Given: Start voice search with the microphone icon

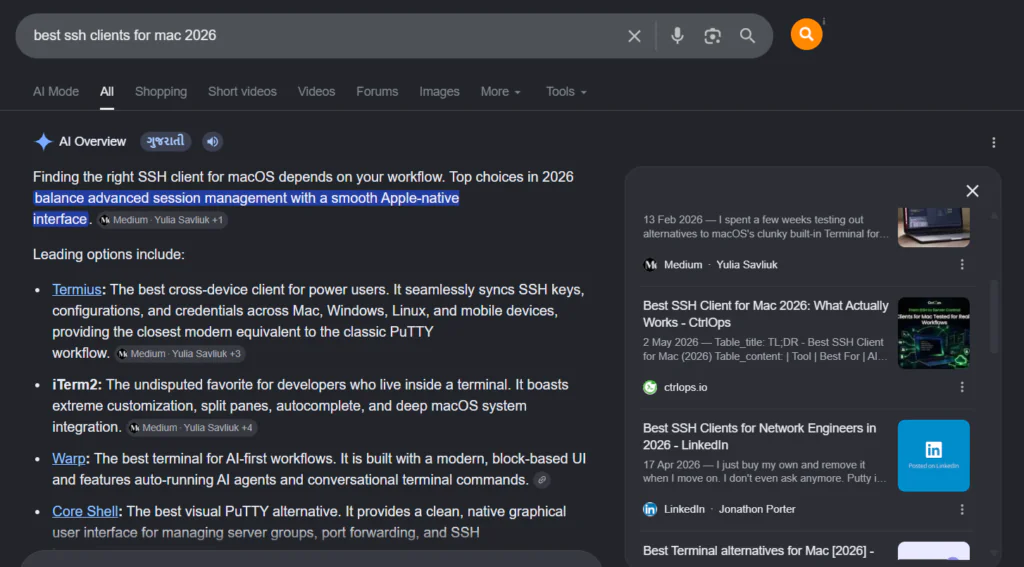Looking at the screenshot, I should 677,36.
